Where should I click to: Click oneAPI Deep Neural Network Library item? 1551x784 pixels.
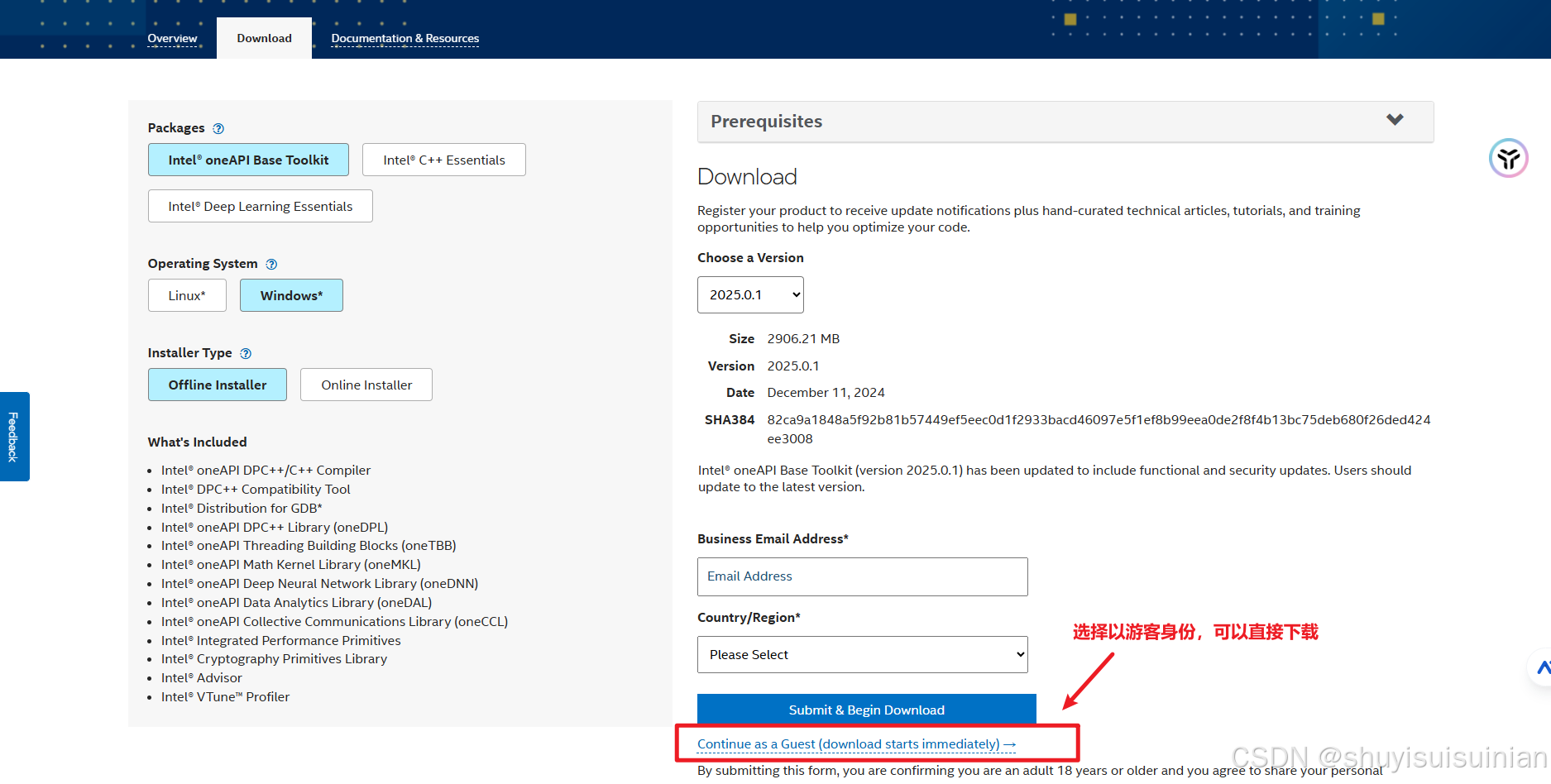[319, 583]
